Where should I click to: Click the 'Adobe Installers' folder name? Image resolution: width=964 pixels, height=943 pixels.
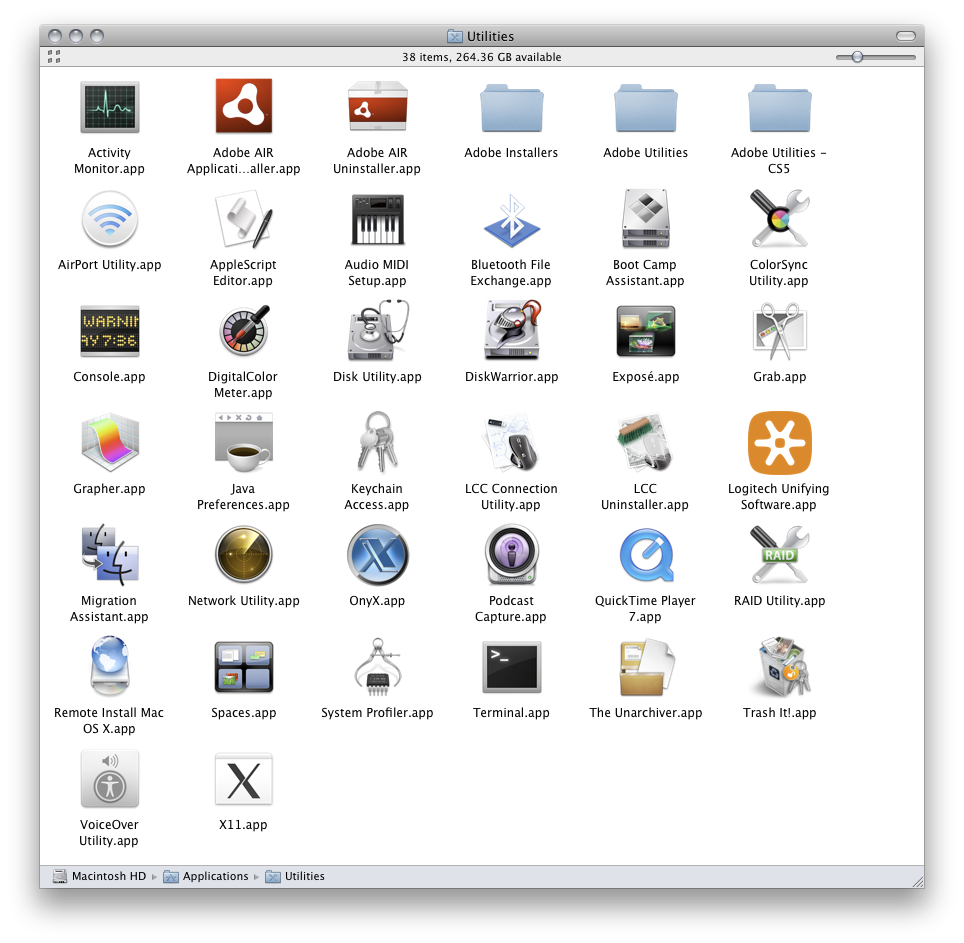tap(512, 152)
